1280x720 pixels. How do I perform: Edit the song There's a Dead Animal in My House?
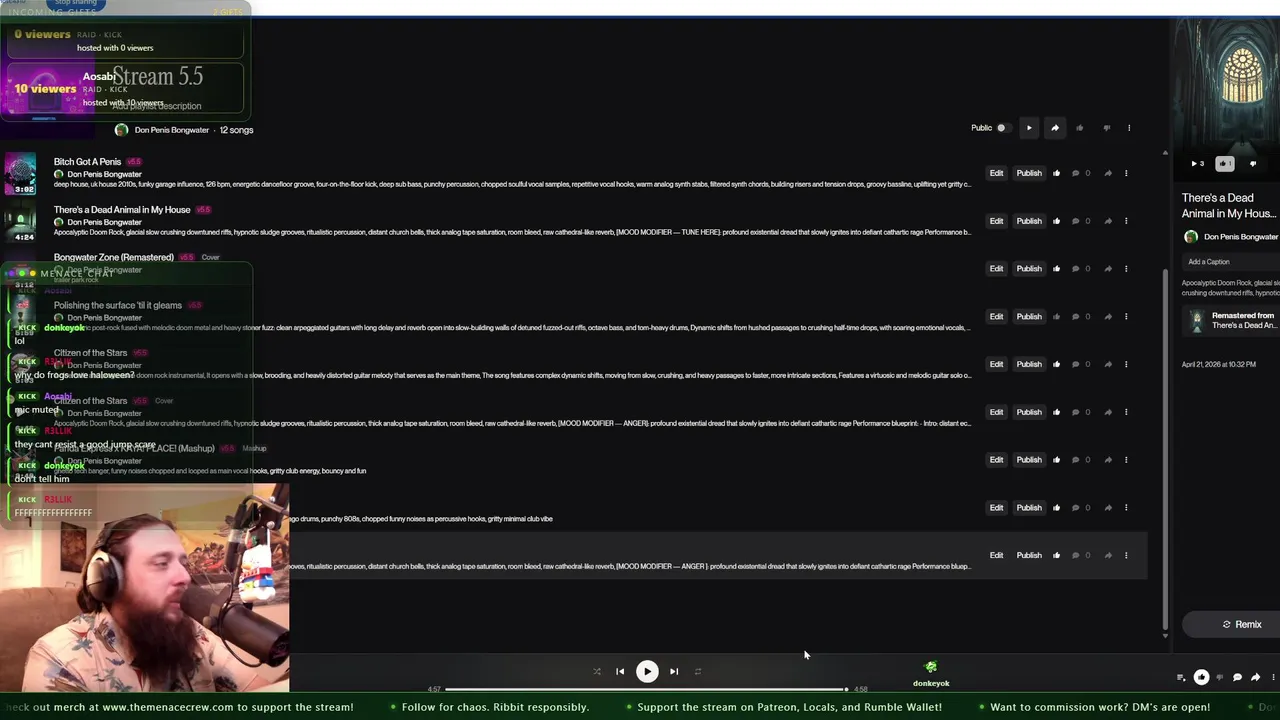pos(996,221)
